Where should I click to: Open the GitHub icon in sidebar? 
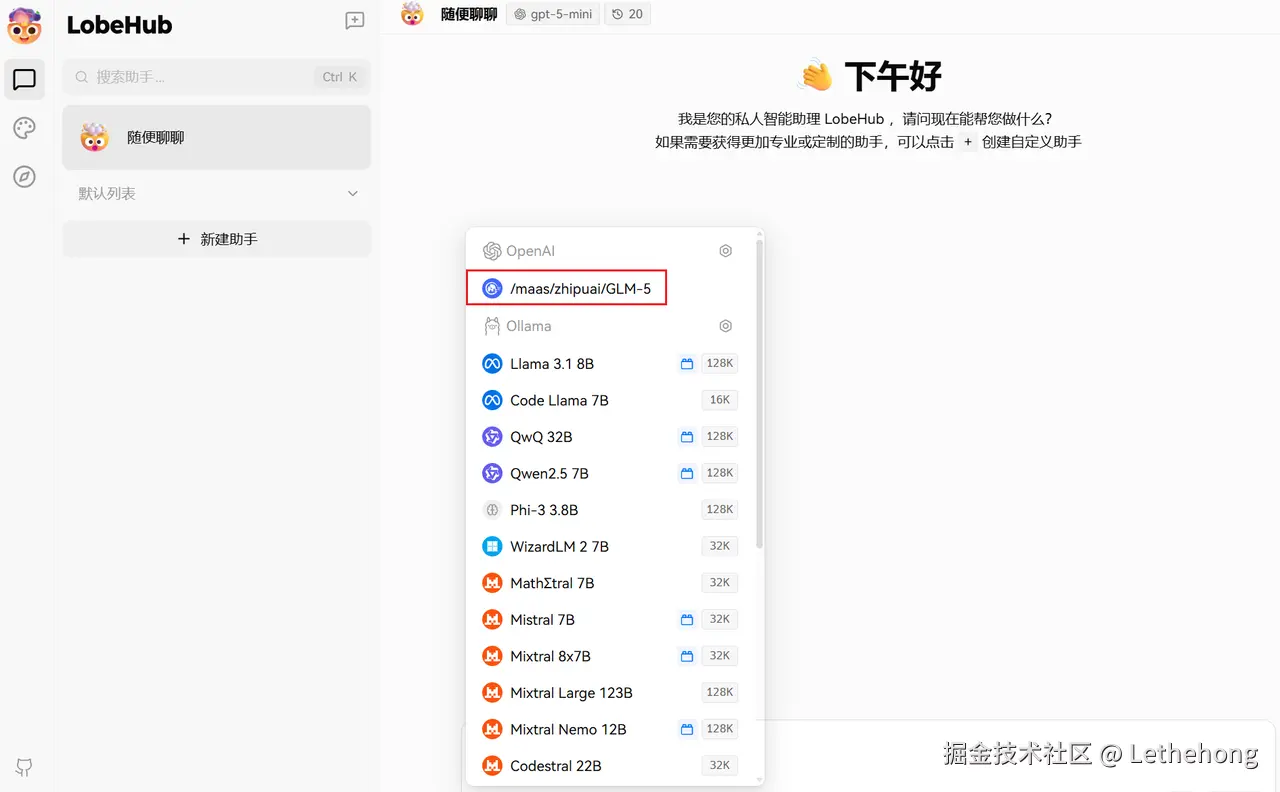pyautogui.click(x=24, y=767)
